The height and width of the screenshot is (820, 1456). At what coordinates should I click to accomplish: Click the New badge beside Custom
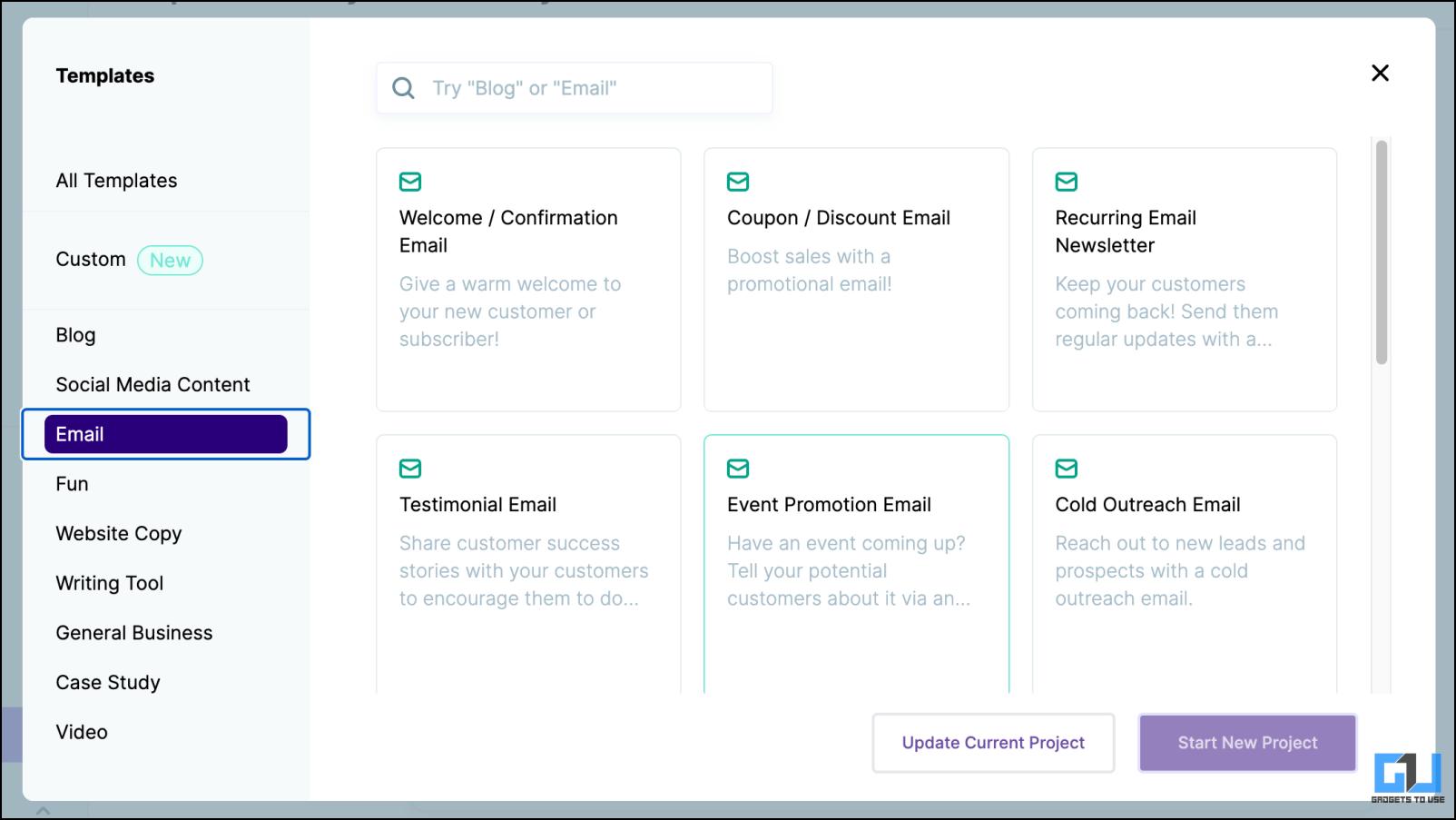click(x=170, y=261)
